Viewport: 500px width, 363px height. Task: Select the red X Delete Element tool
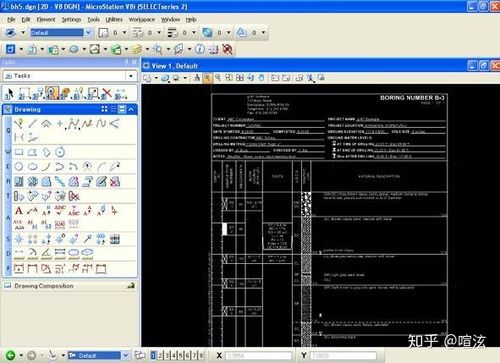[106, 93]
